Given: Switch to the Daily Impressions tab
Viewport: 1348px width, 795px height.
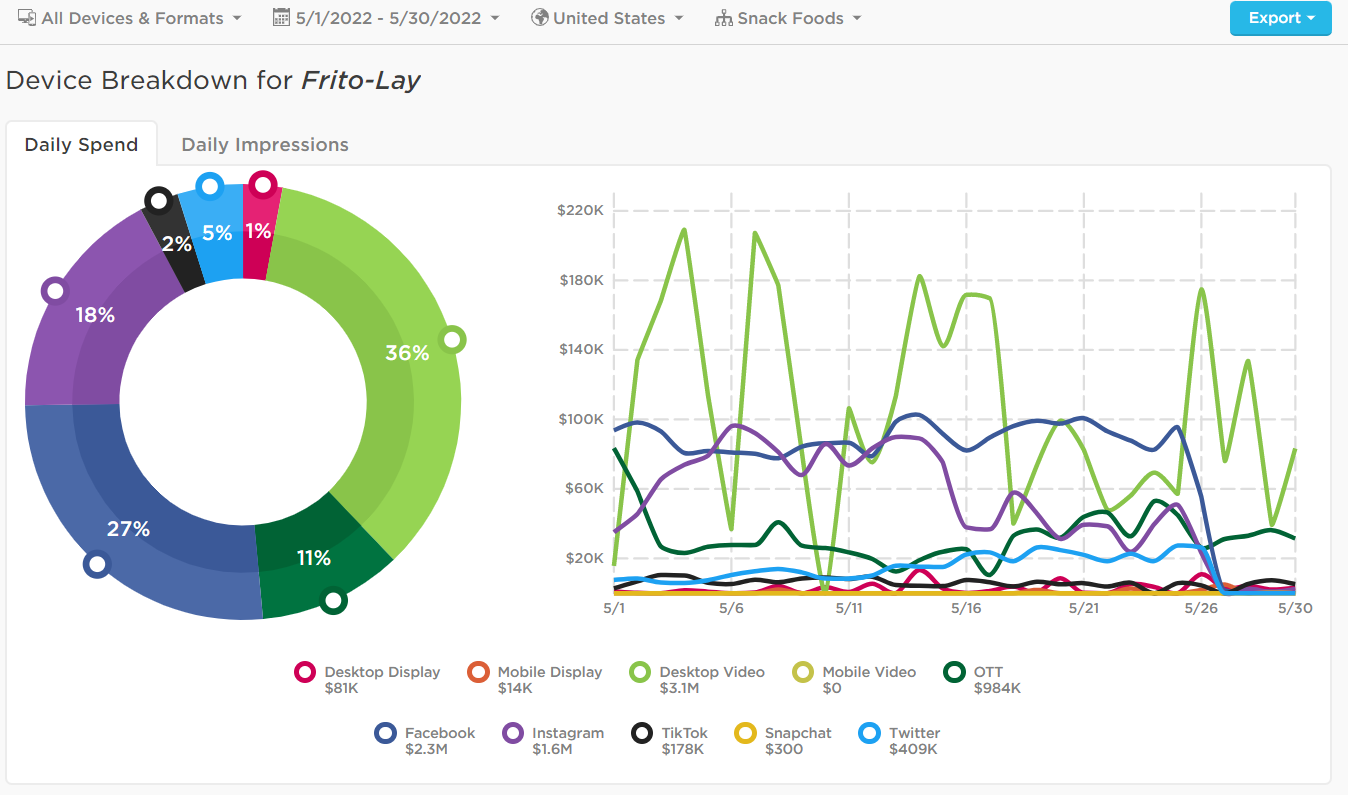Looking at the screenshot, I should coord(265,144).
